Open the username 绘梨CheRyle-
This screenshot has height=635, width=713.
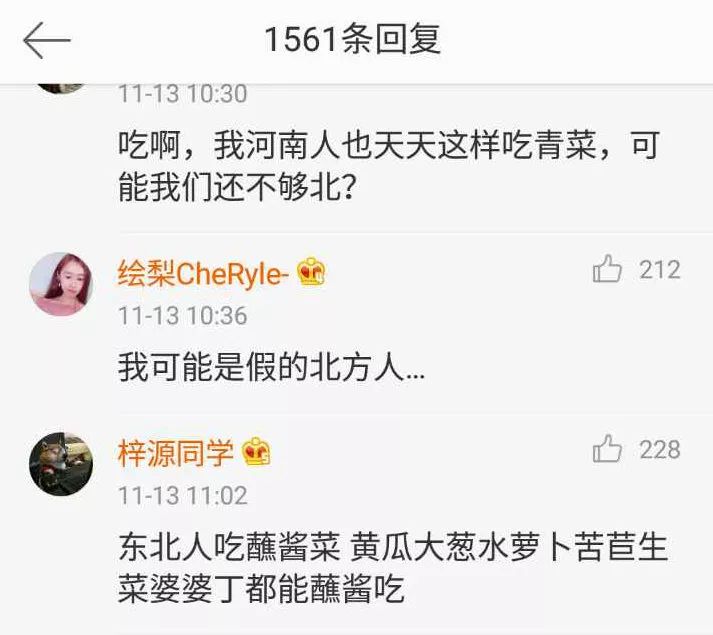[203, 274]
